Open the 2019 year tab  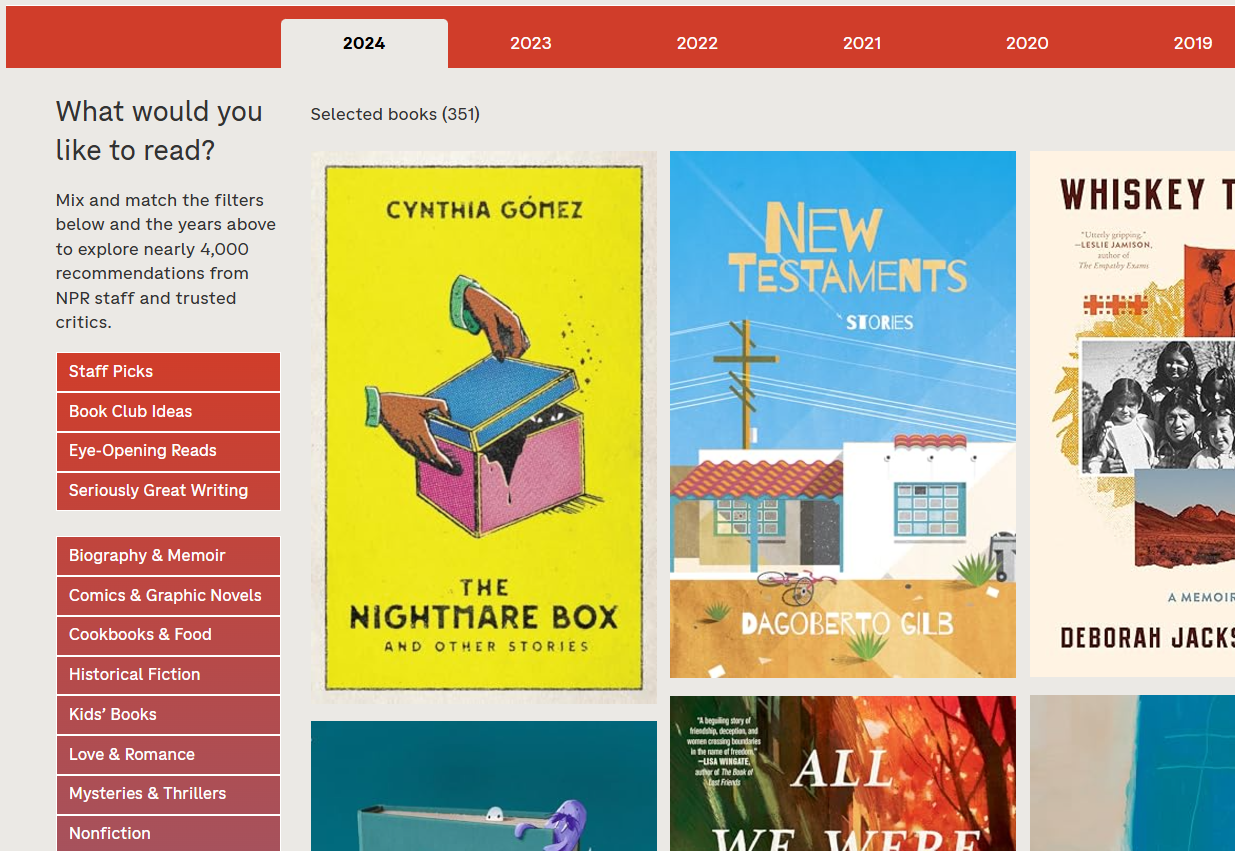point(1192,43)
